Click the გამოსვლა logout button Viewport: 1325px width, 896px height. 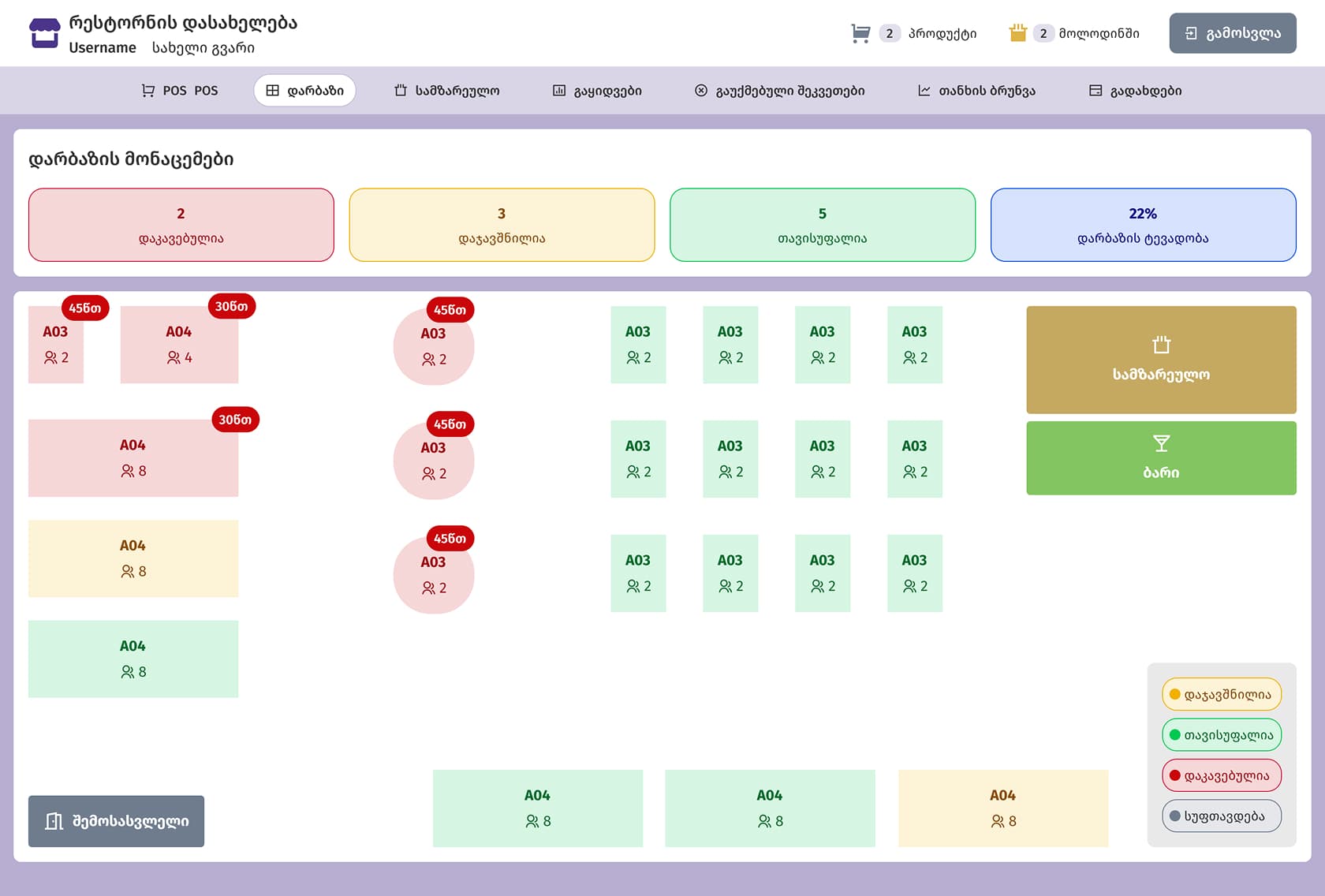pos(1232,33)
